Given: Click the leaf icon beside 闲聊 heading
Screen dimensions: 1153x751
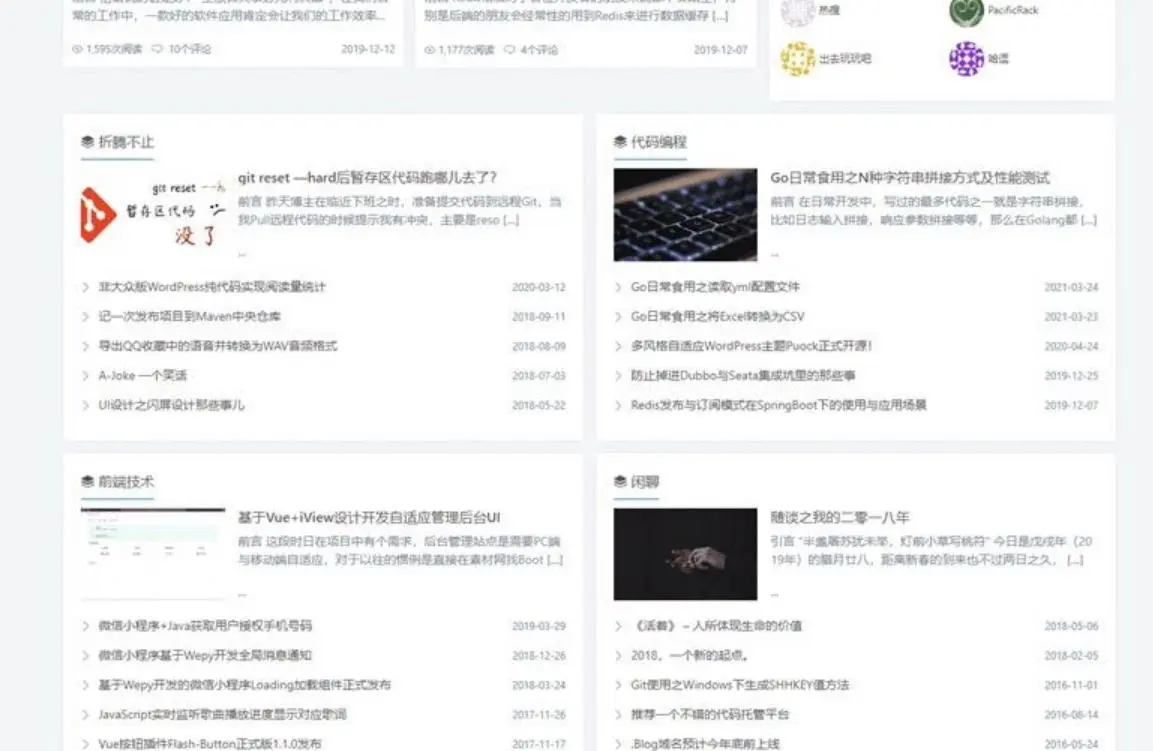Looking at the screenshot, I should tap(622, 482).
